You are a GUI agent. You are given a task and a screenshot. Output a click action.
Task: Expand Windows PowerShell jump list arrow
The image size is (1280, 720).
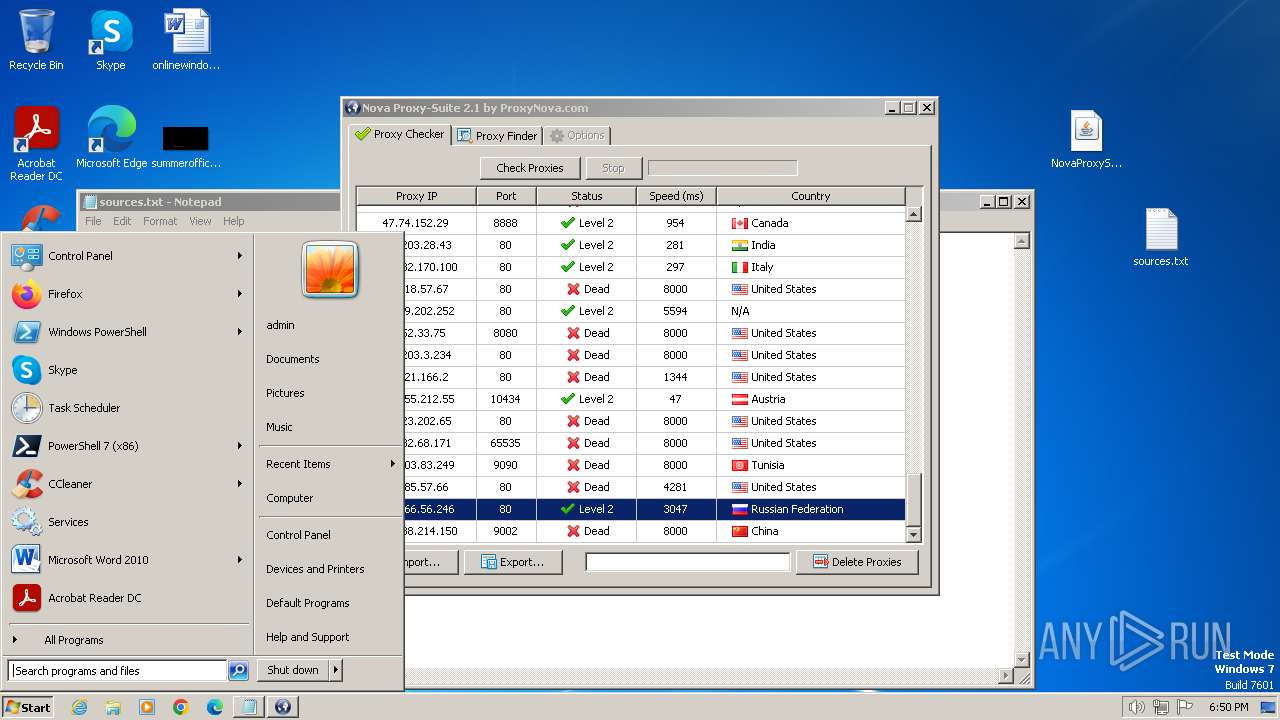coord(240,332)
